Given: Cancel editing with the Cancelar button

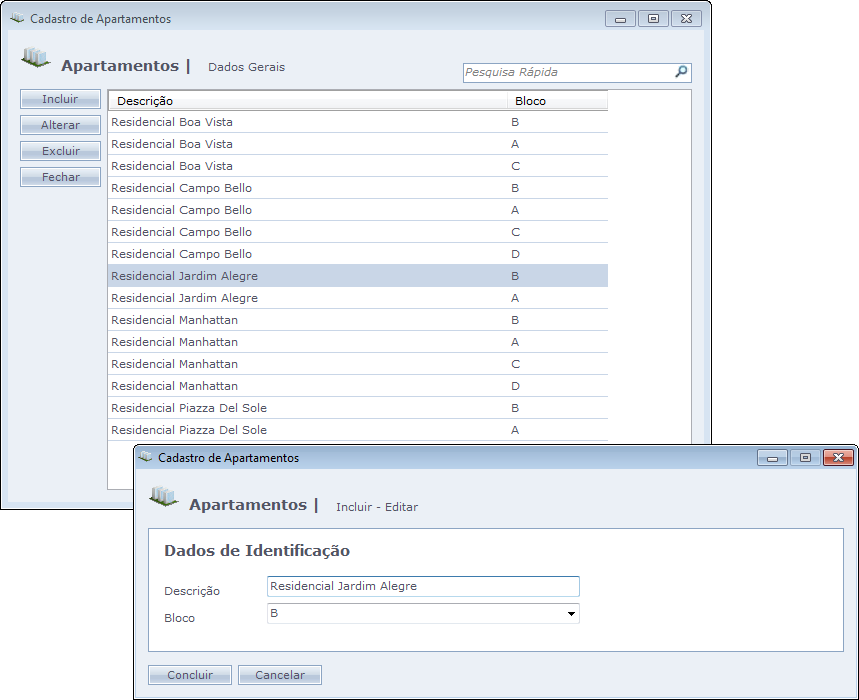Looking at the screenshot, I should click(280, 675).
